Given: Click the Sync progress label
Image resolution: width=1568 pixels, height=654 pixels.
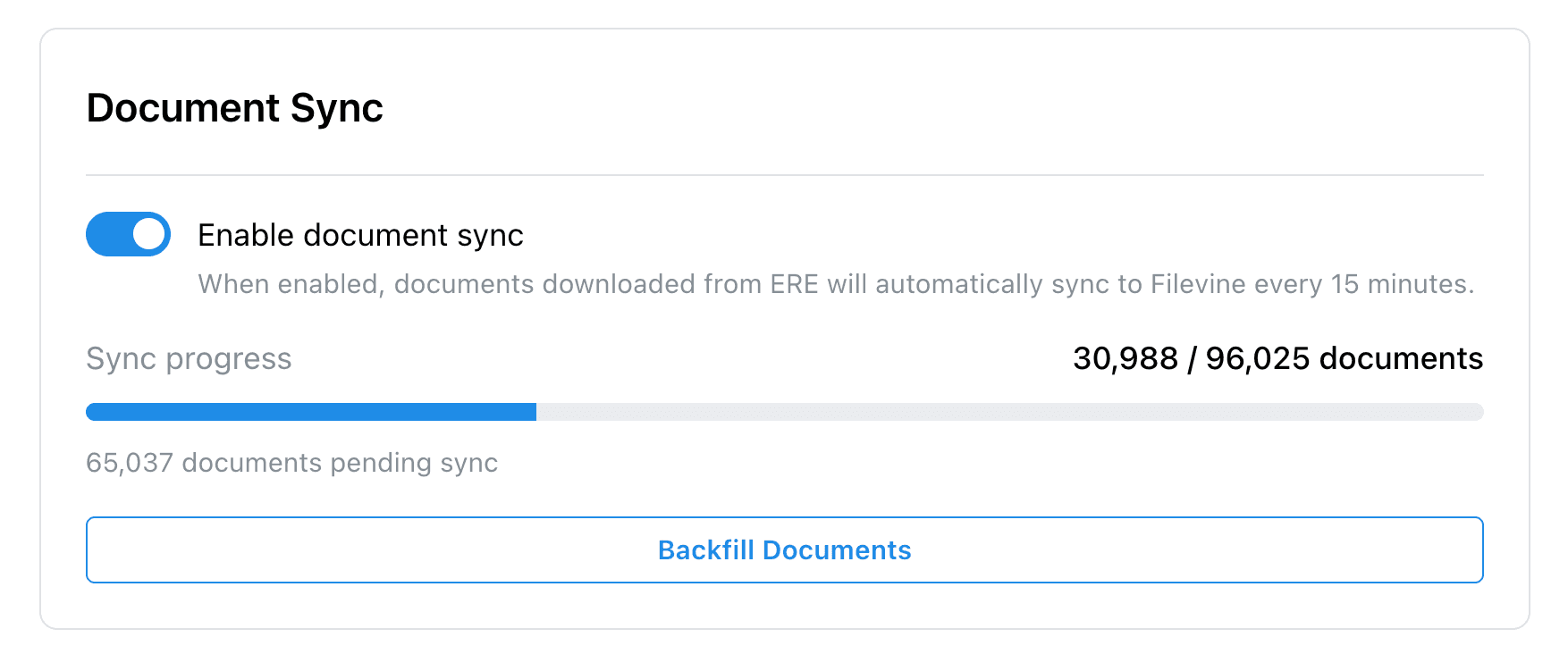Looking at the screenshot, I should point(189,358).
